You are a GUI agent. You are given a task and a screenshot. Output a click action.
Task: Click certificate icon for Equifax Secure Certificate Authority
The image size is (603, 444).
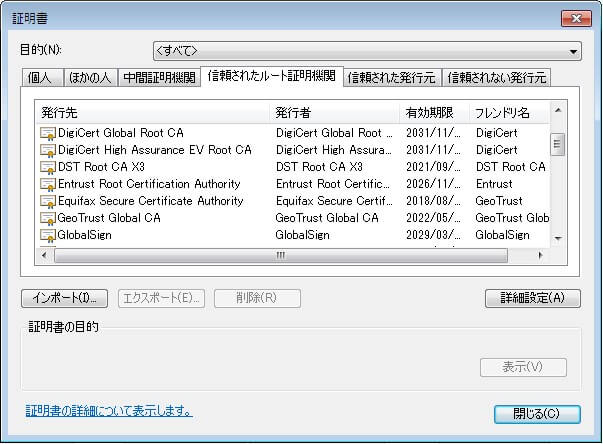pyautogui.click(x=48, y=201)
